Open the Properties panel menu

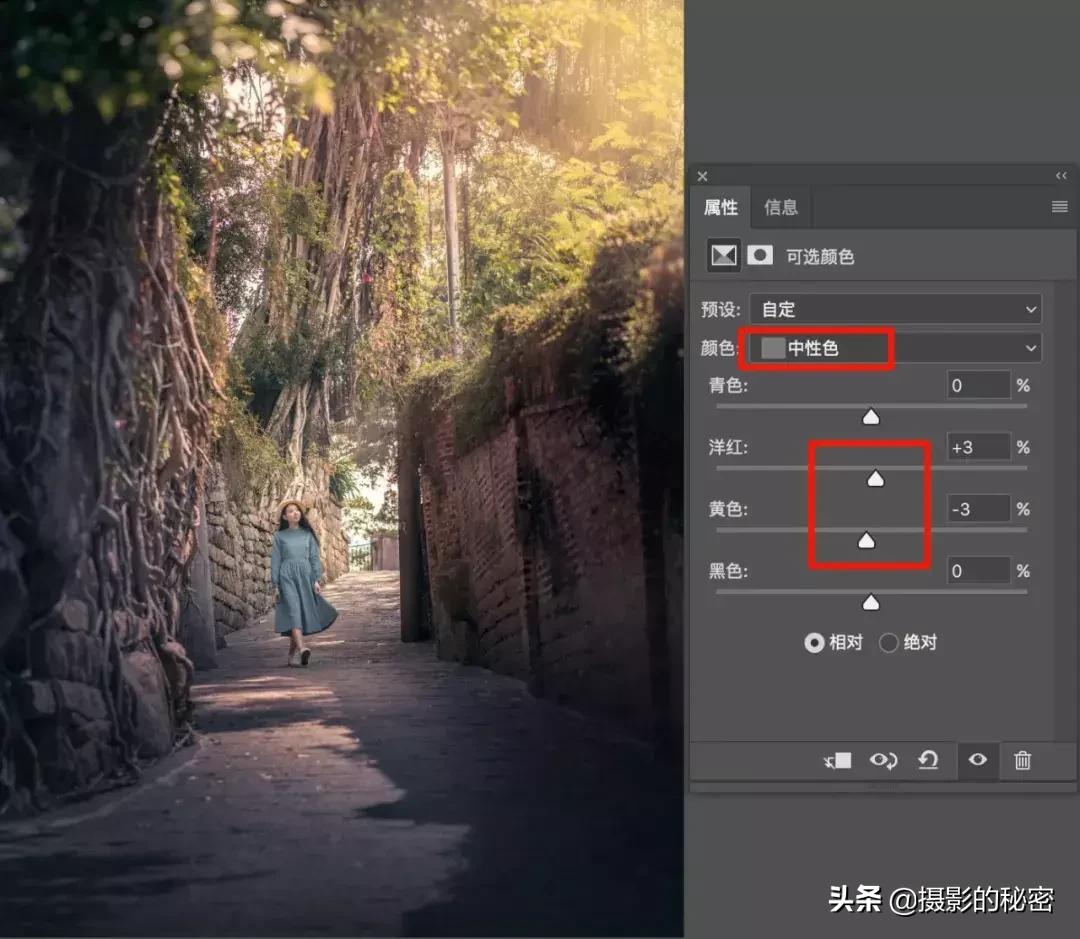[1059, 207]
